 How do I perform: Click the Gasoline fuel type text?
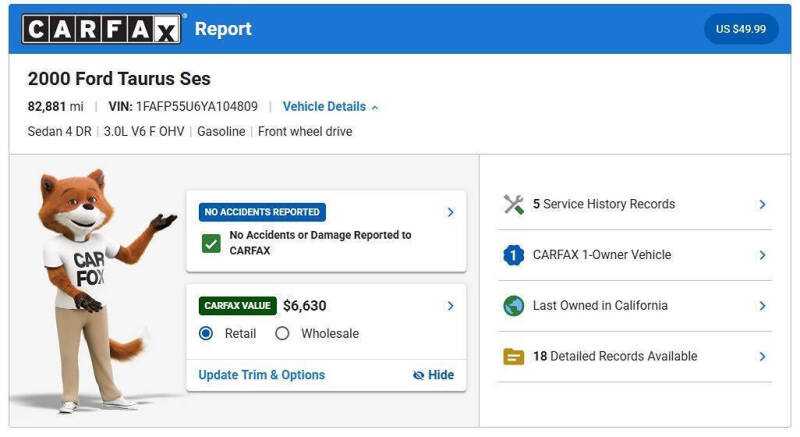221,132
